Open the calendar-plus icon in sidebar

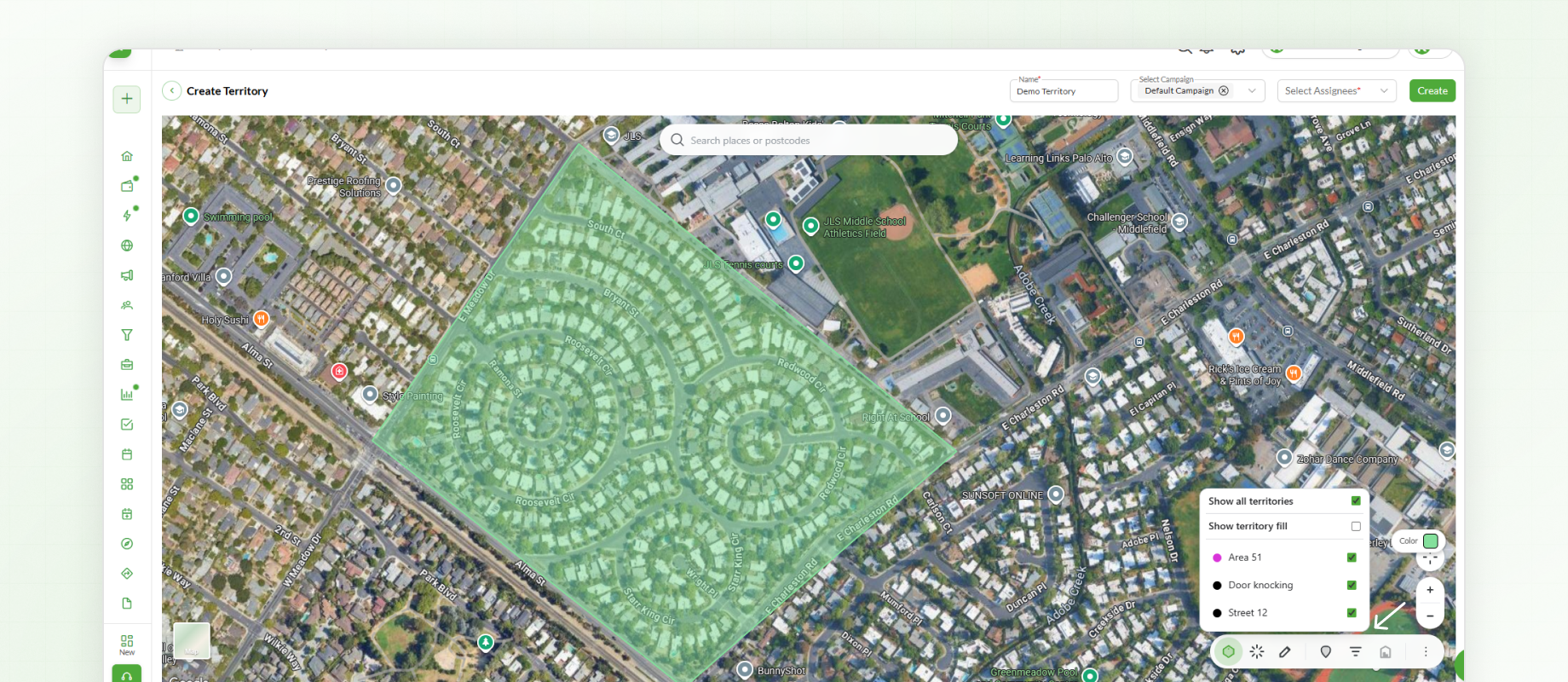[x=127, y=514]
